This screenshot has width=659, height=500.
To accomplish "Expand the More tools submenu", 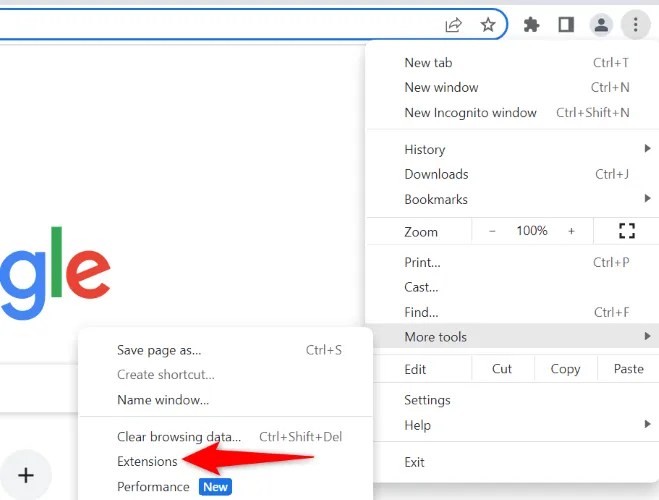I will (x=514, y=337).
